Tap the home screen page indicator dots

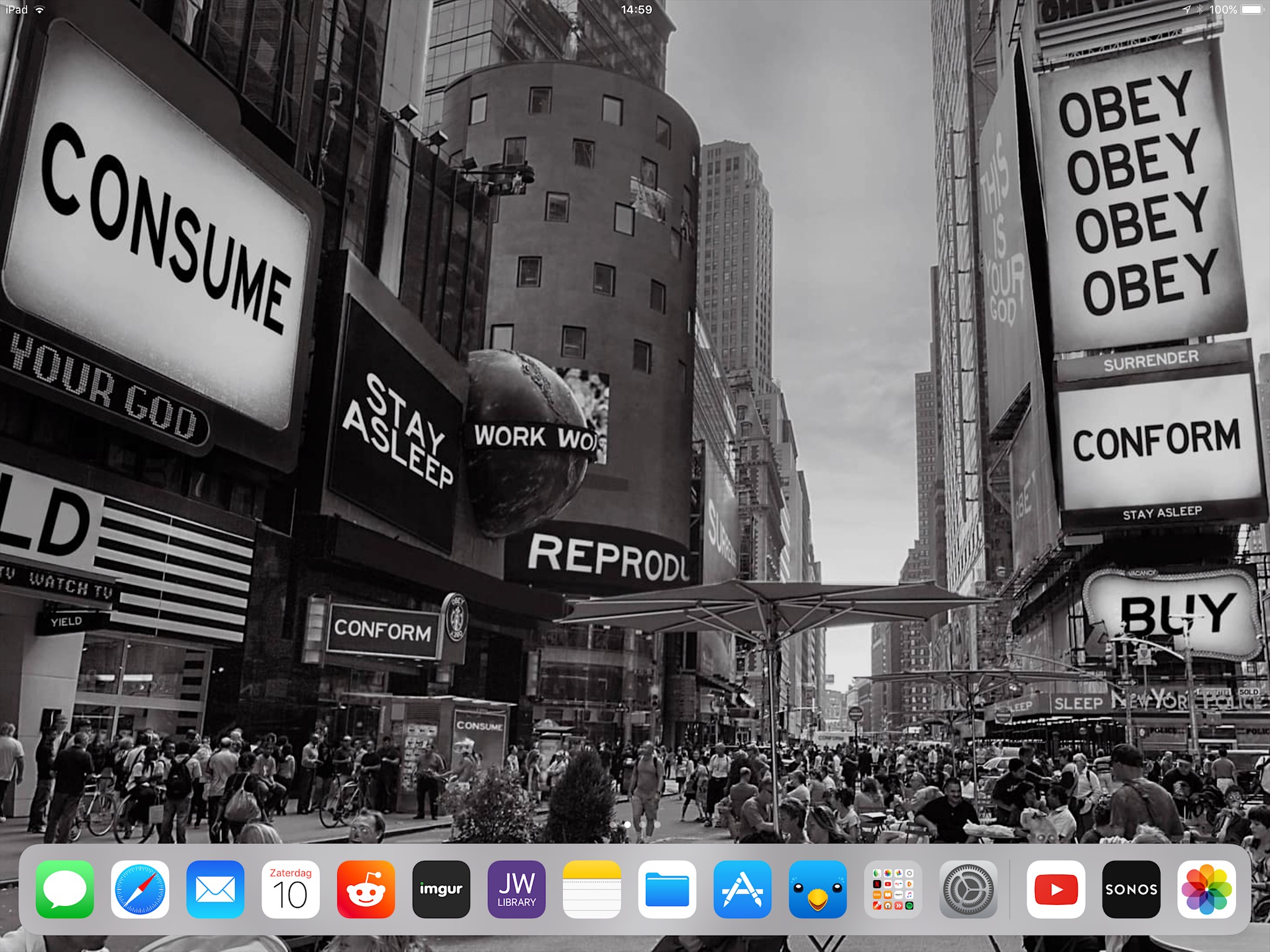pyautogui.click(x=635, y=824)
